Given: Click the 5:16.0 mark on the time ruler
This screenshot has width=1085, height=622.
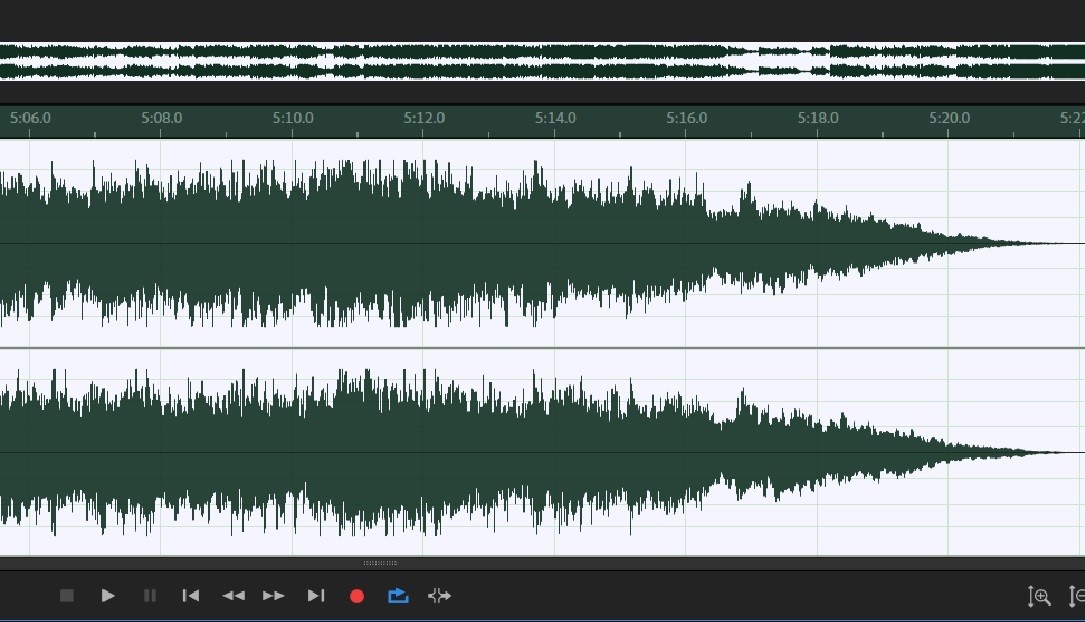Looking at the screenshot, I should tap(686, 119).
